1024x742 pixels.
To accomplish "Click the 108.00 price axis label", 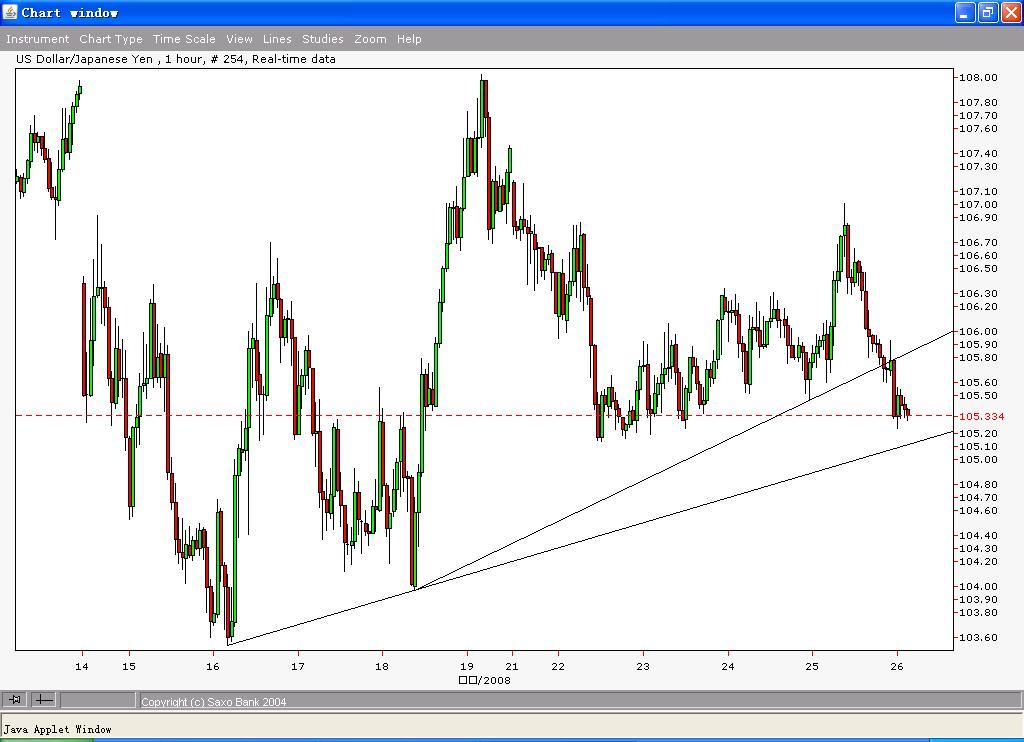I will pyautogui.click(x=978, y=77).
